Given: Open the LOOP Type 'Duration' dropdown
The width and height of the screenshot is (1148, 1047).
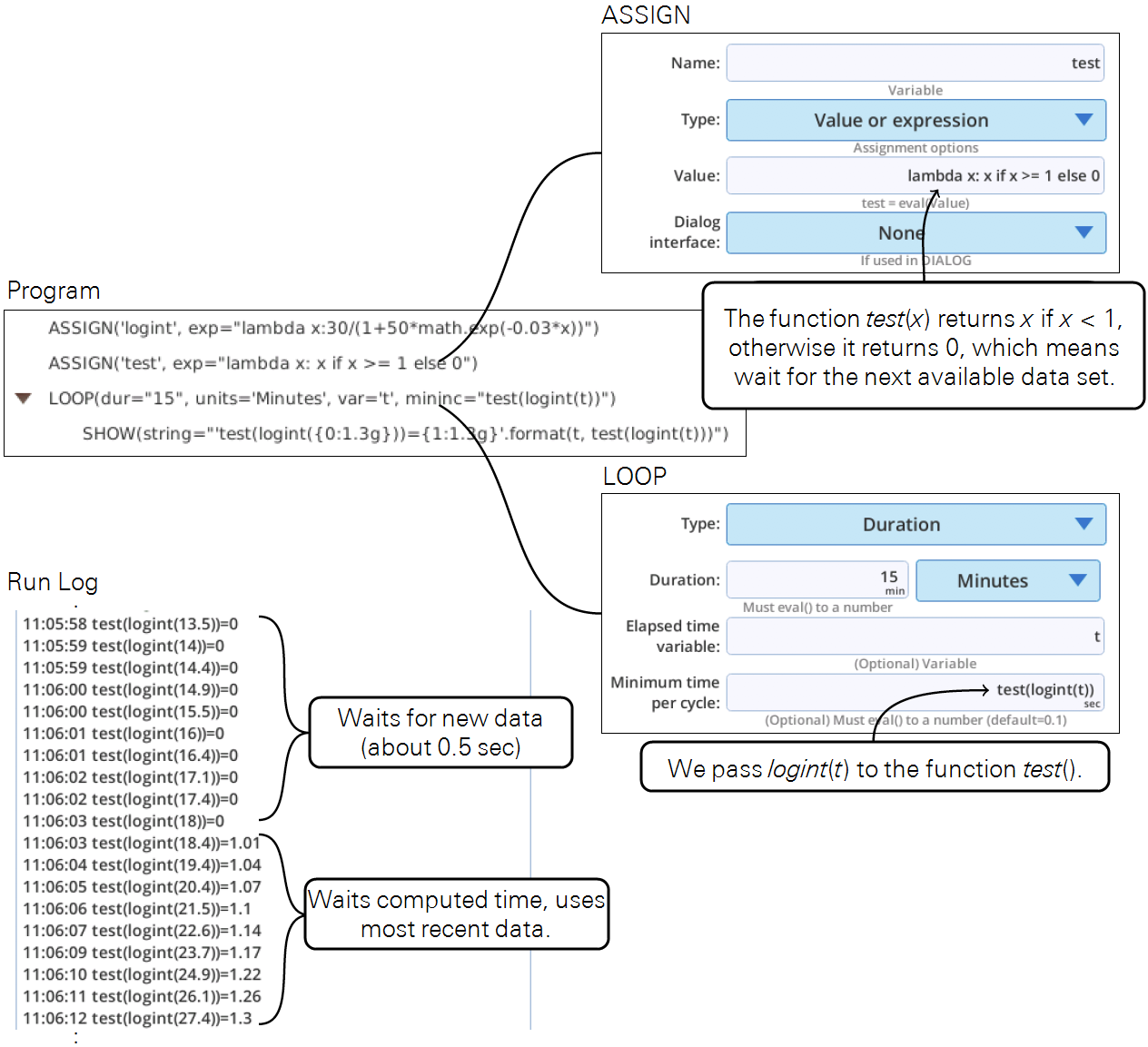Looking at the screenshot, I should (915, 525).
